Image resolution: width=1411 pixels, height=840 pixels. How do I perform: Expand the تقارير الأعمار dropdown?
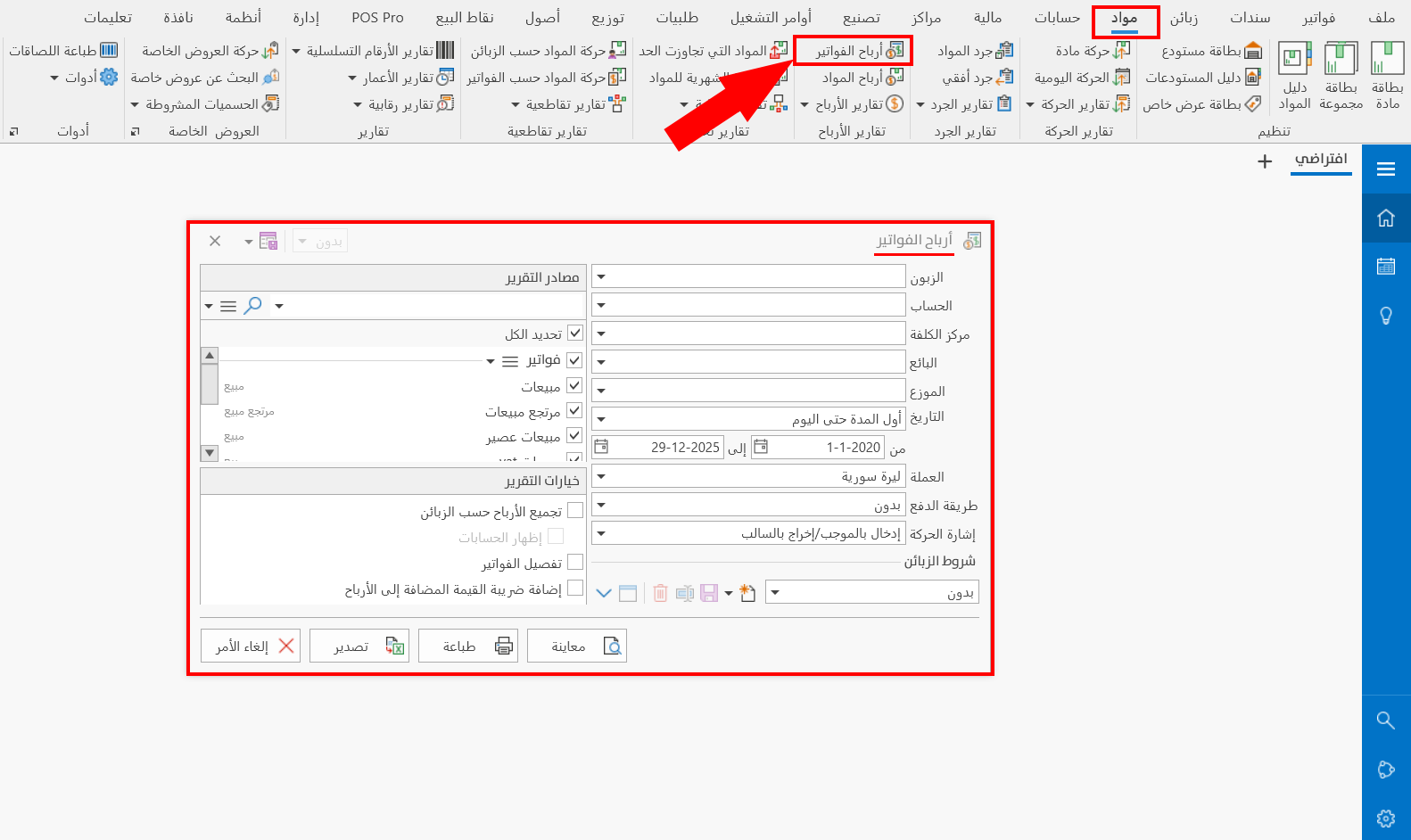[x=352, y=78]
